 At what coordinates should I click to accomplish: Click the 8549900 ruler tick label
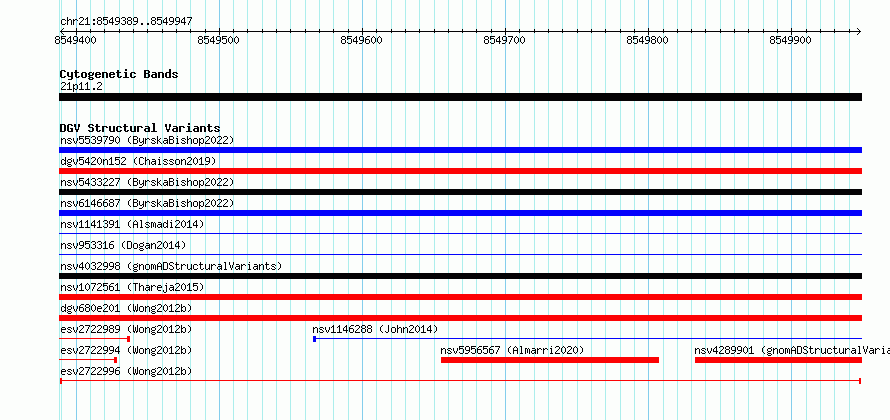791,40
